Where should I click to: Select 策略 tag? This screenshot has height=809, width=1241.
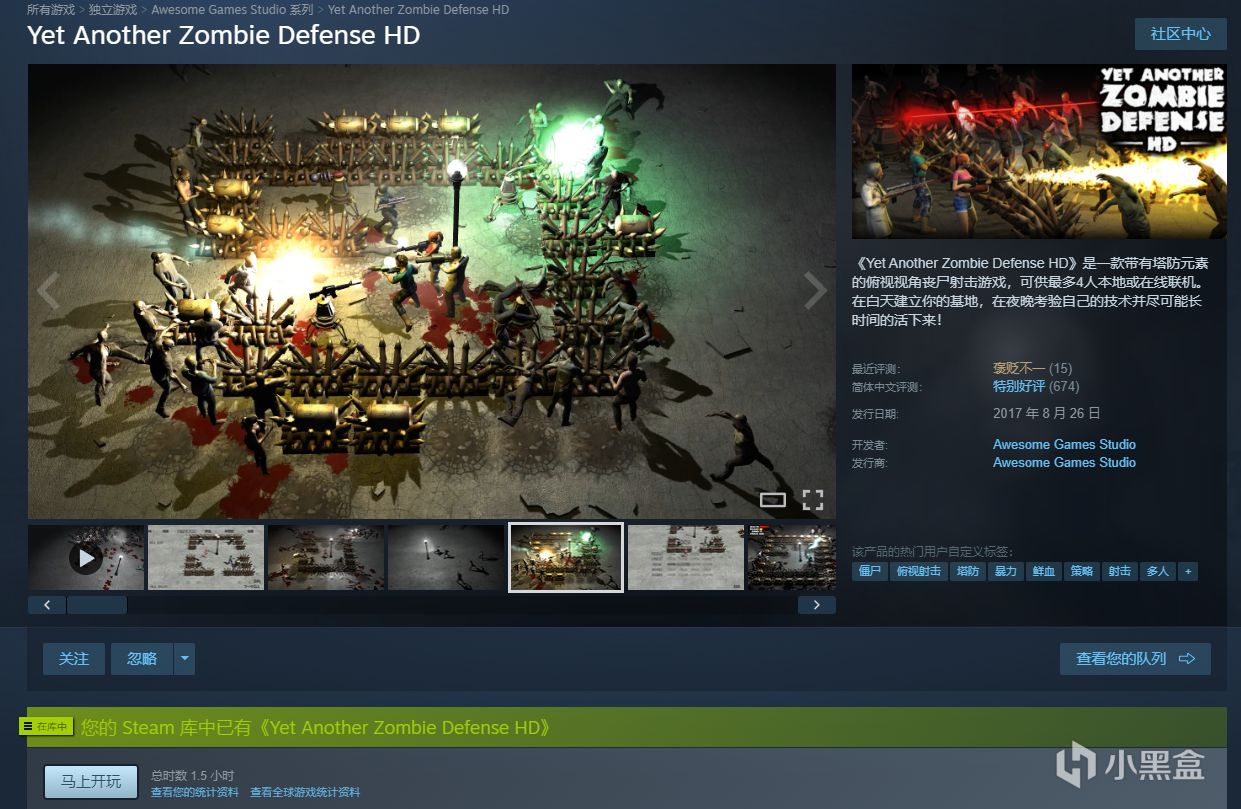coord(1081,571)
